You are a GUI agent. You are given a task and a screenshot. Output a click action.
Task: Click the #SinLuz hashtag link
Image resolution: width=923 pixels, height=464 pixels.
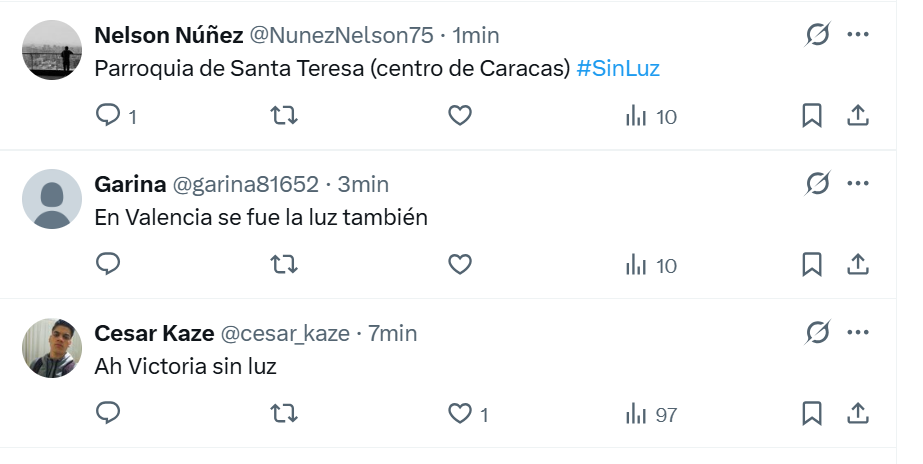click(x=618, y=69)
